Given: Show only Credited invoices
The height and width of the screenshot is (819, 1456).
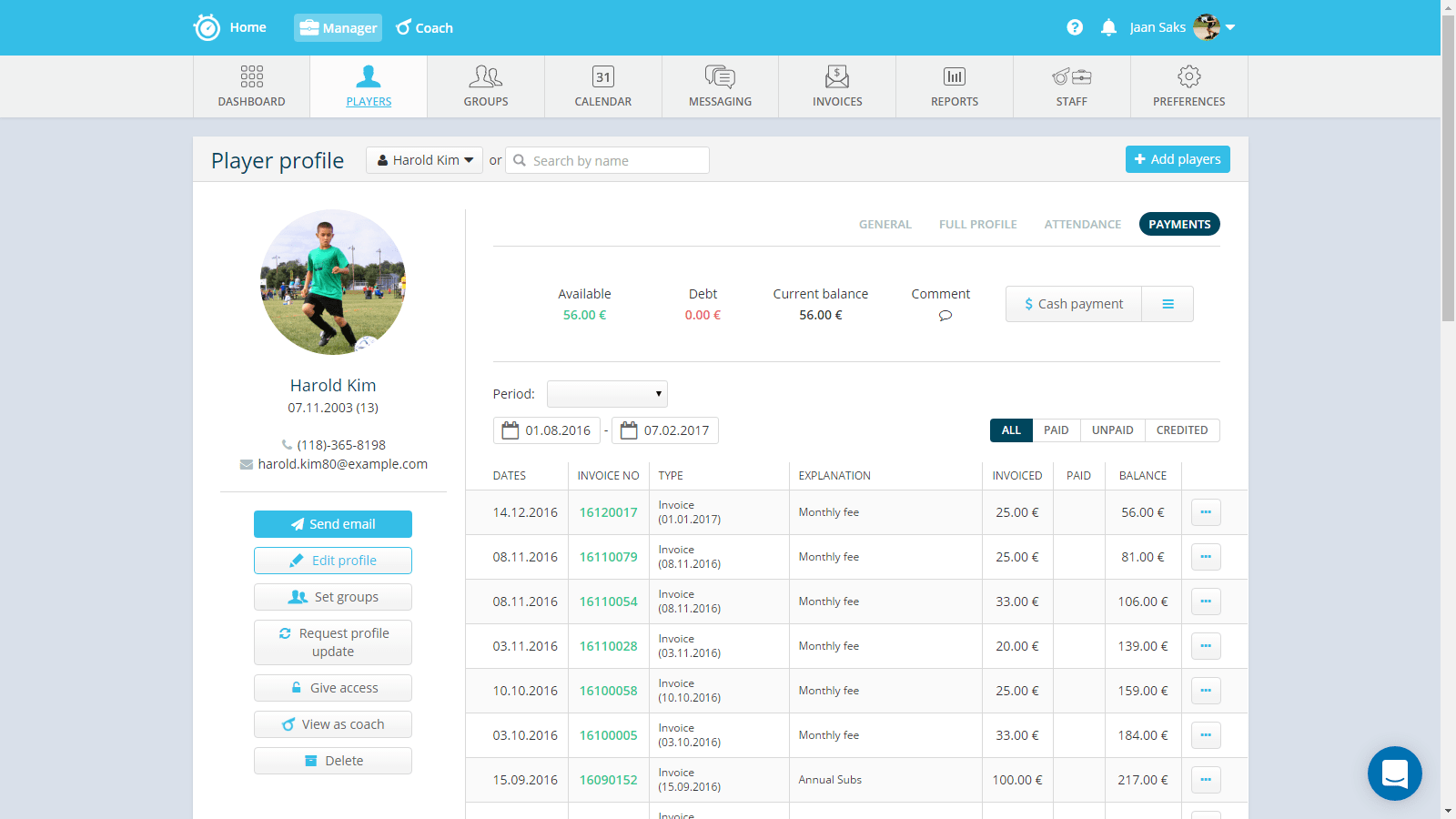Looking at the screenshot, I should coord(1181,430).
